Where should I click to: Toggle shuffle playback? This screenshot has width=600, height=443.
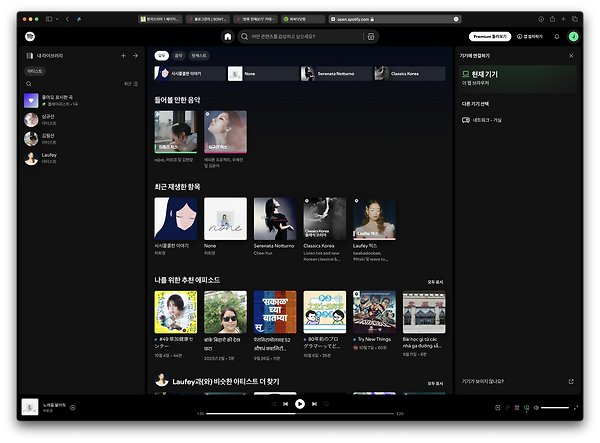(x=273, y=404)
